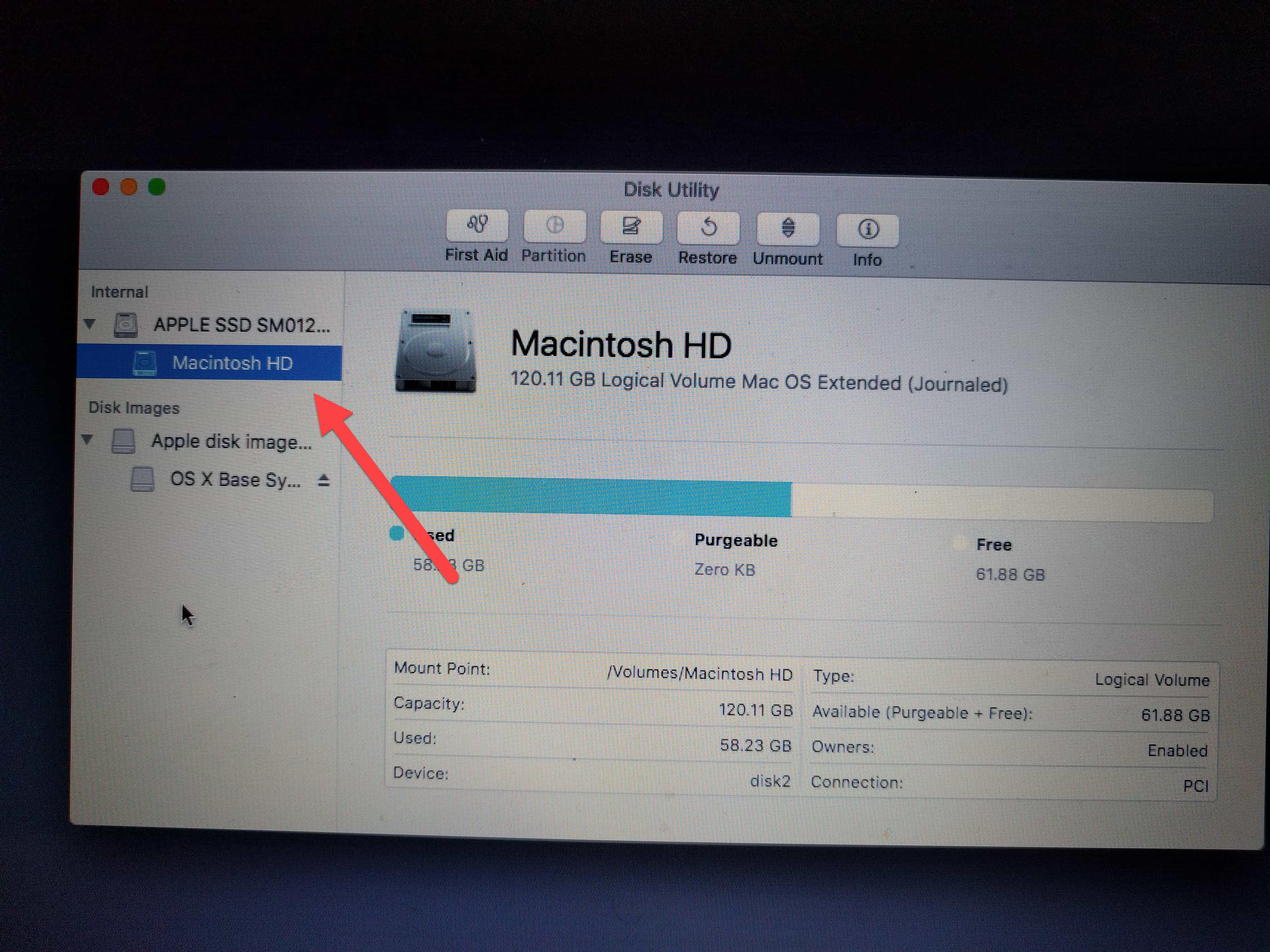This screenshot has height=952, width=1270.
Task: Click the Unmount toolbar icon
Action: pos(788,229)
